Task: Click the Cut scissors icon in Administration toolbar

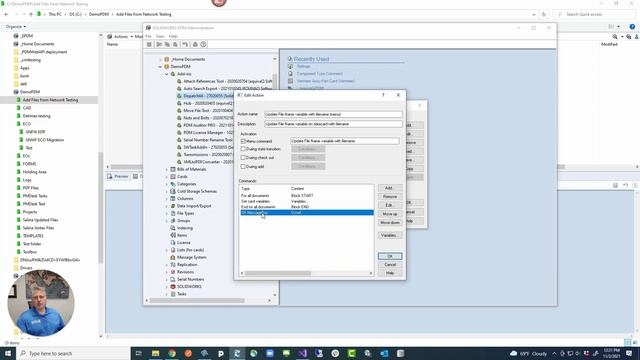Action: click(159, 44)
